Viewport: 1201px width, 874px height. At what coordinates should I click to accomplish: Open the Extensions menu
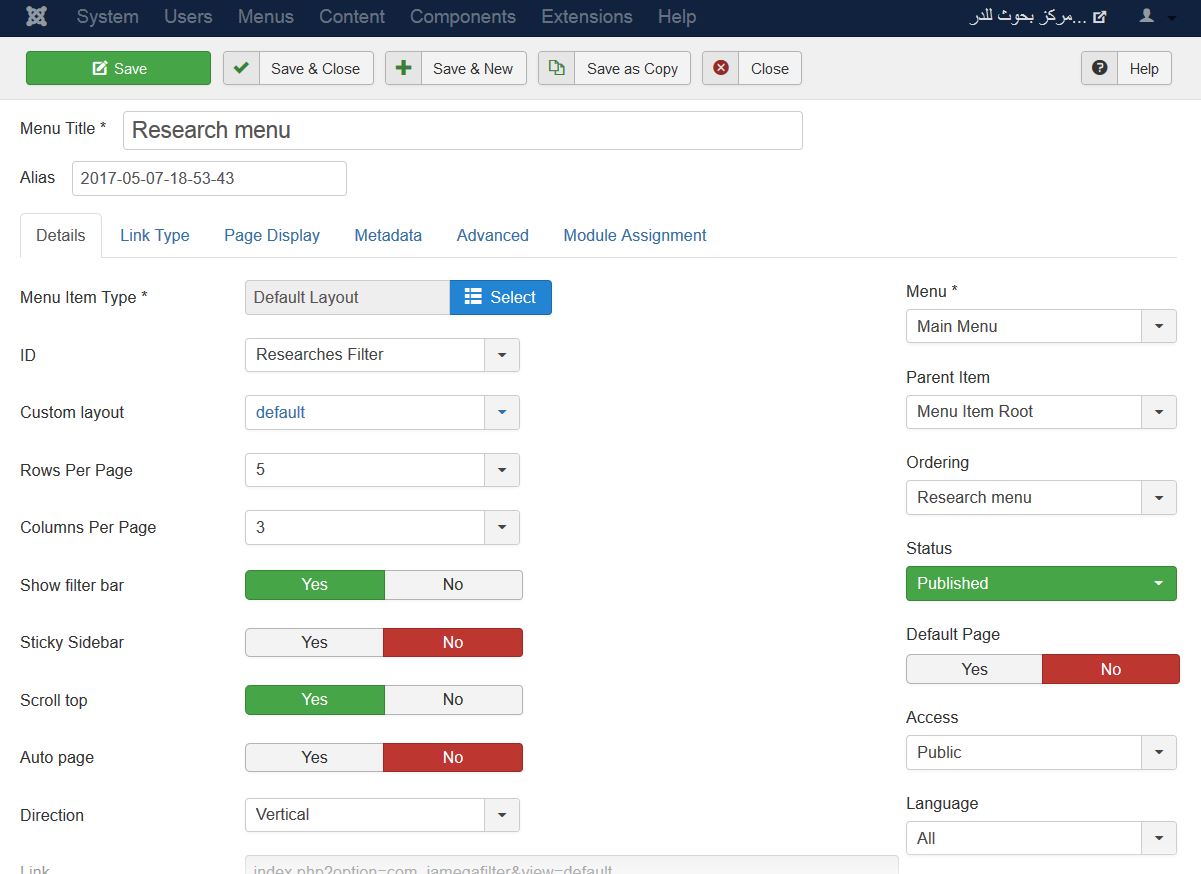click(x=586, y=17)
